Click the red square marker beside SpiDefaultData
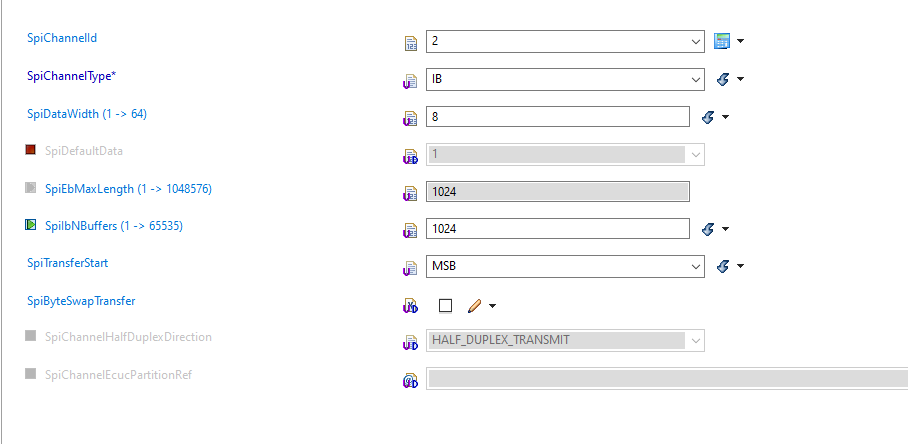The width and height of the screenshot is (908, 444). [x=31, y=151]
